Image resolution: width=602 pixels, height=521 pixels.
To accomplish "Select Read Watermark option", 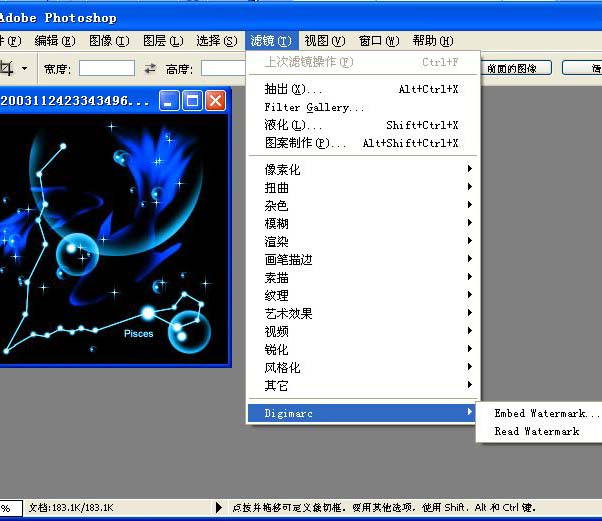I will coord(537,431).
